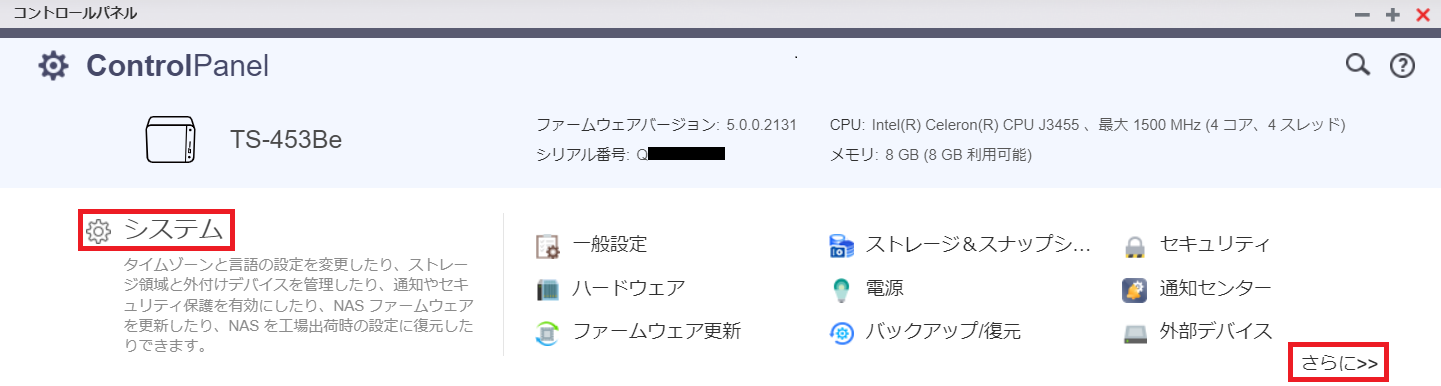Screen dimensions: 1441x386
Task: Click the 一般設定 icon
Action: coord(547,245)
